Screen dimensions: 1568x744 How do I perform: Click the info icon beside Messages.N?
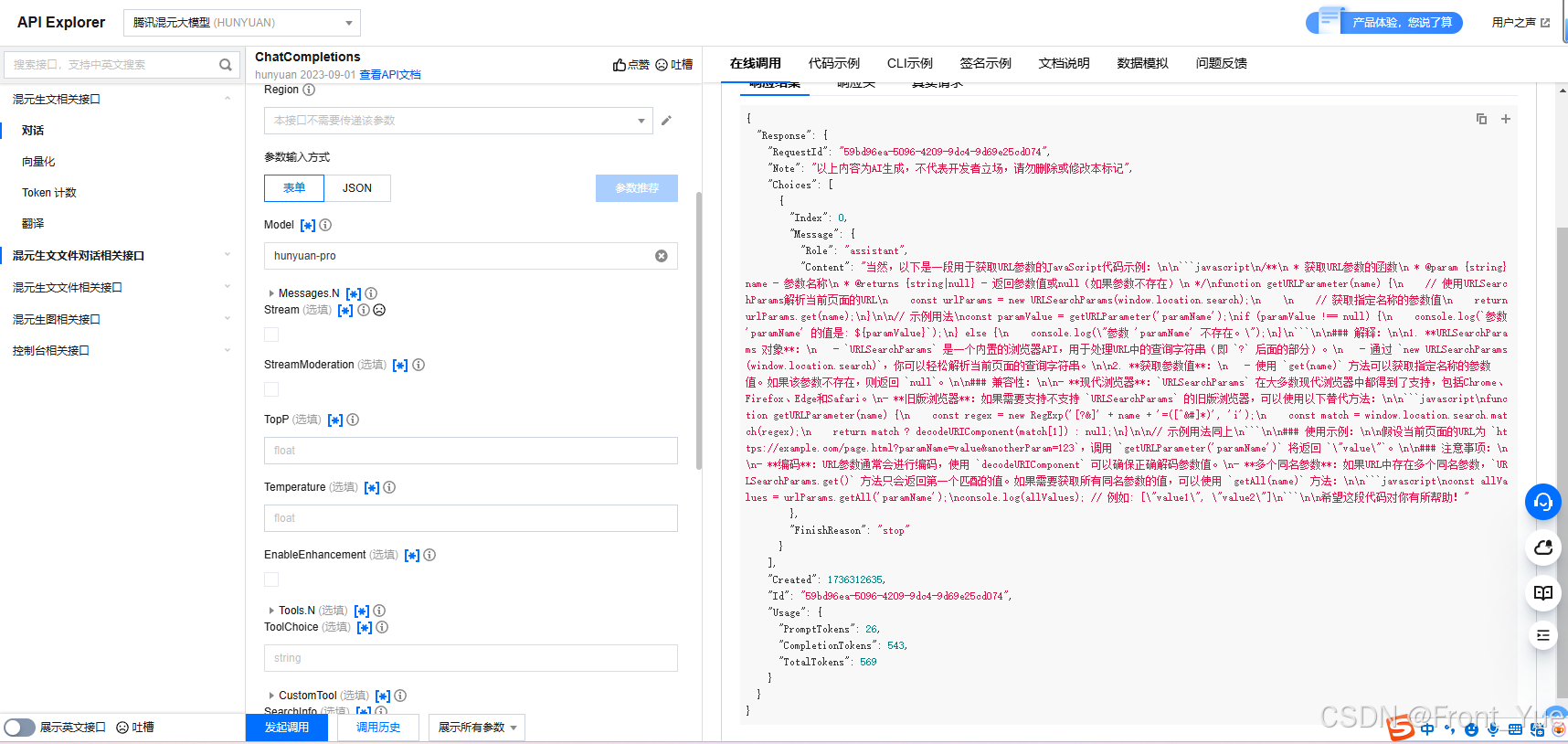[371, 293]
